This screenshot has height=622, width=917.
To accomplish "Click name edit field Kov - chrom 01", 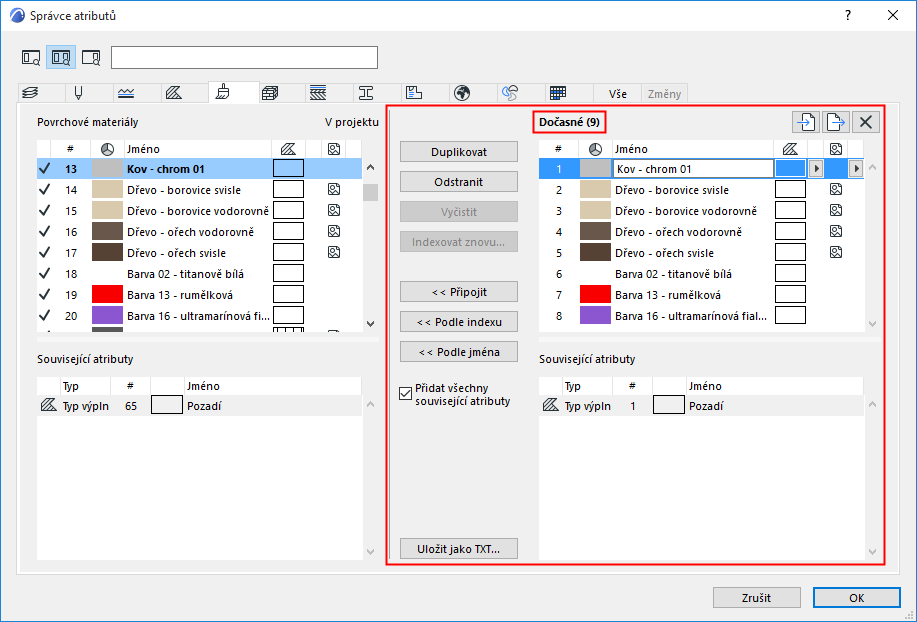I will (x=694, y=169).
